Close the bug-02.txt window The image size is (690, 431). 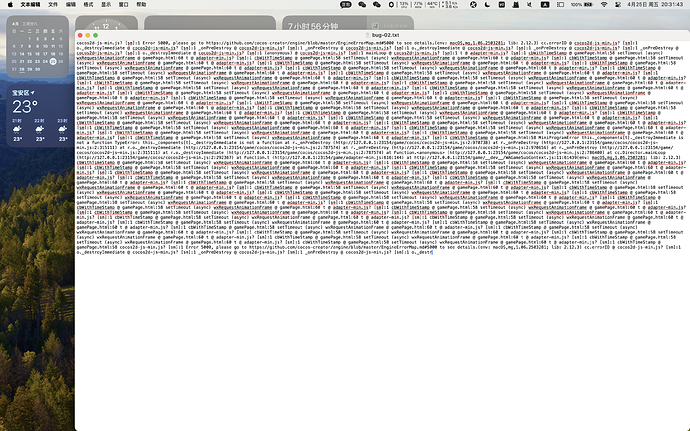80,35
